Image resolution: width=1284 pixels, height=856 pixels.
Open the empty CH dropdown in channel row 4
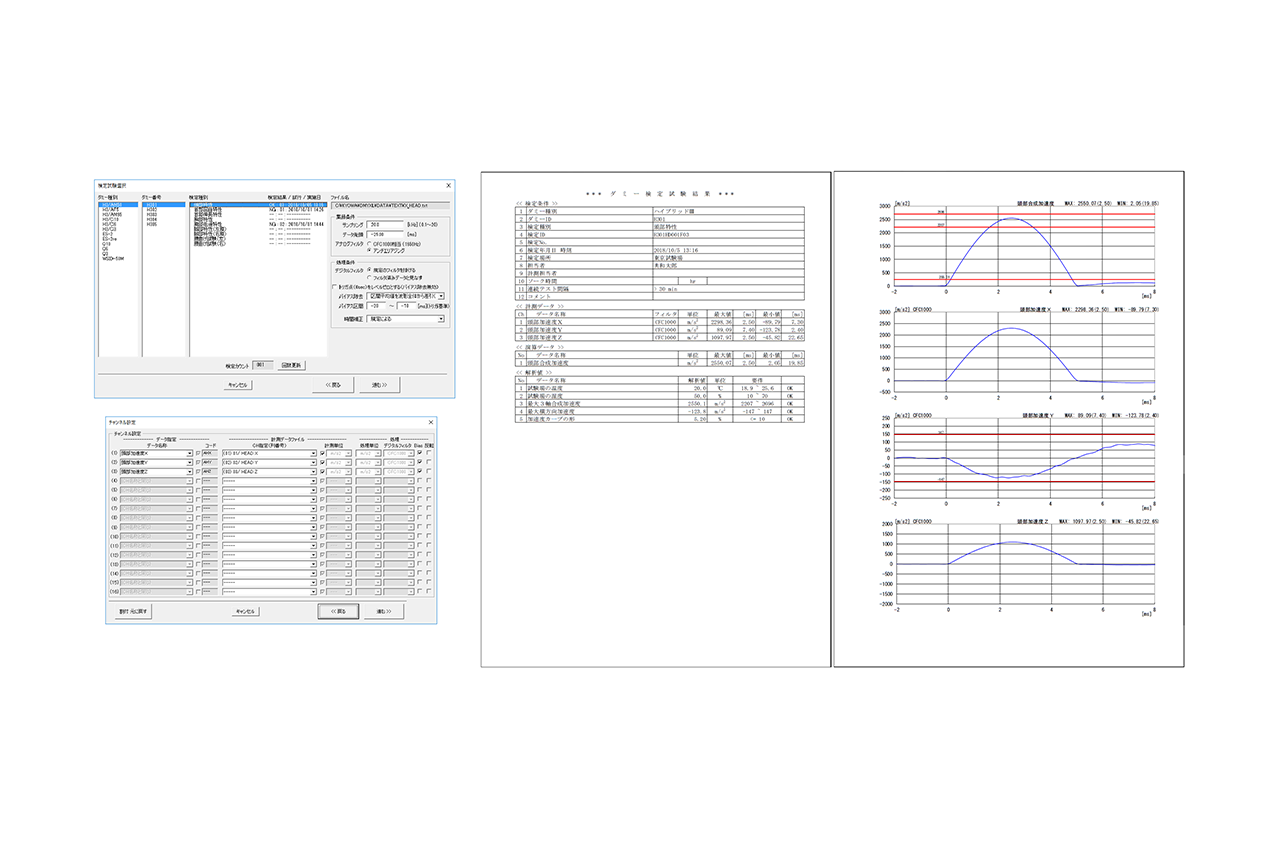click(269, 481)
